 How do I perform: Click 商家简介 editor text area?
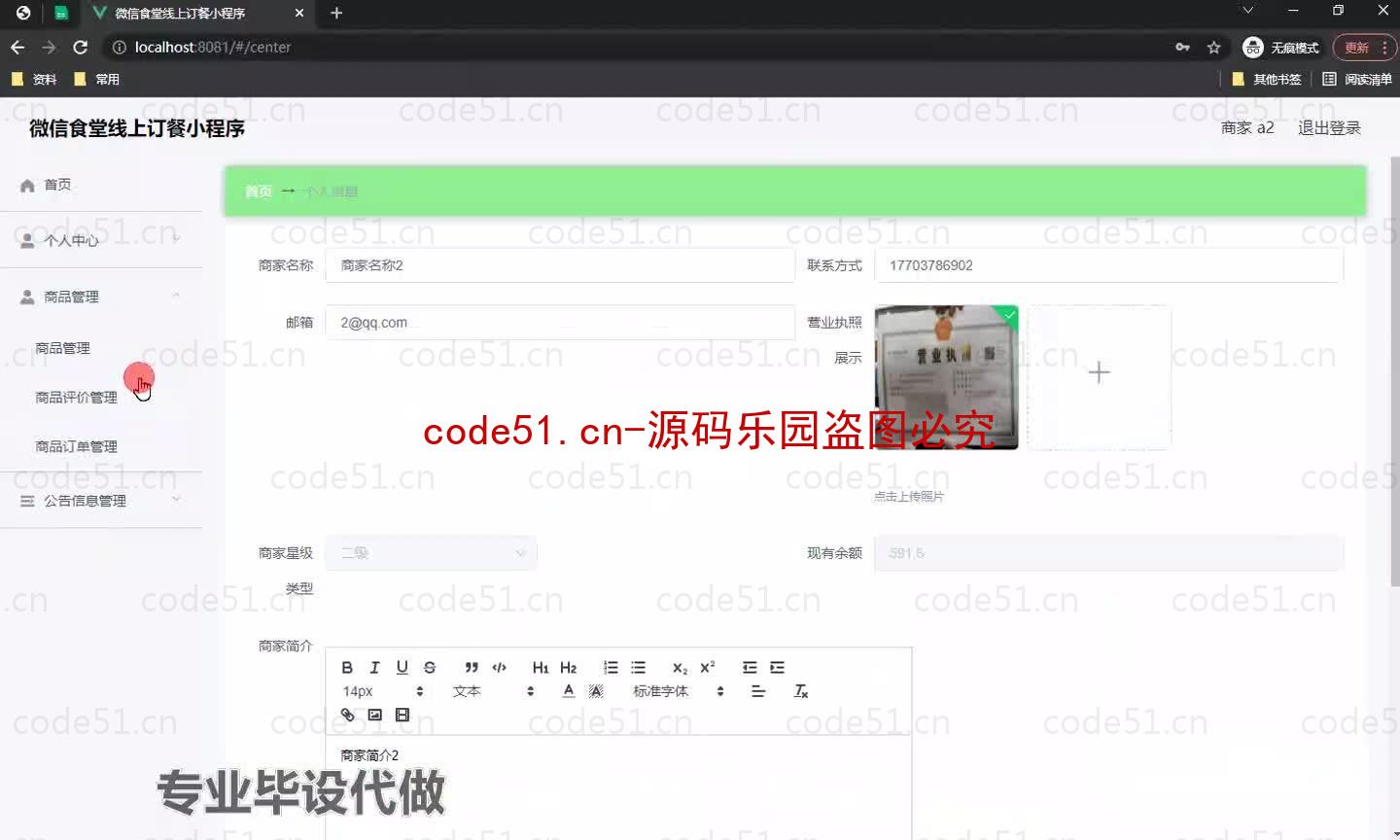point(618,787)
